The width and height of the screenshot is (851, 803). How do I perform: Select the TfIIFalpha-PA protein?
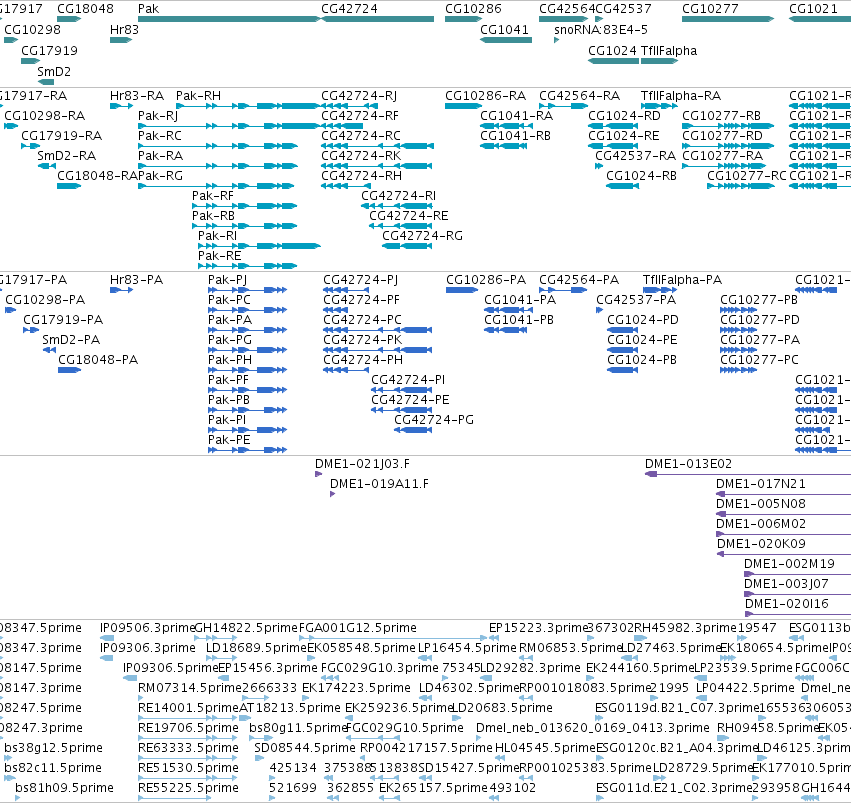pyautogui.click(x=660, y=290)
